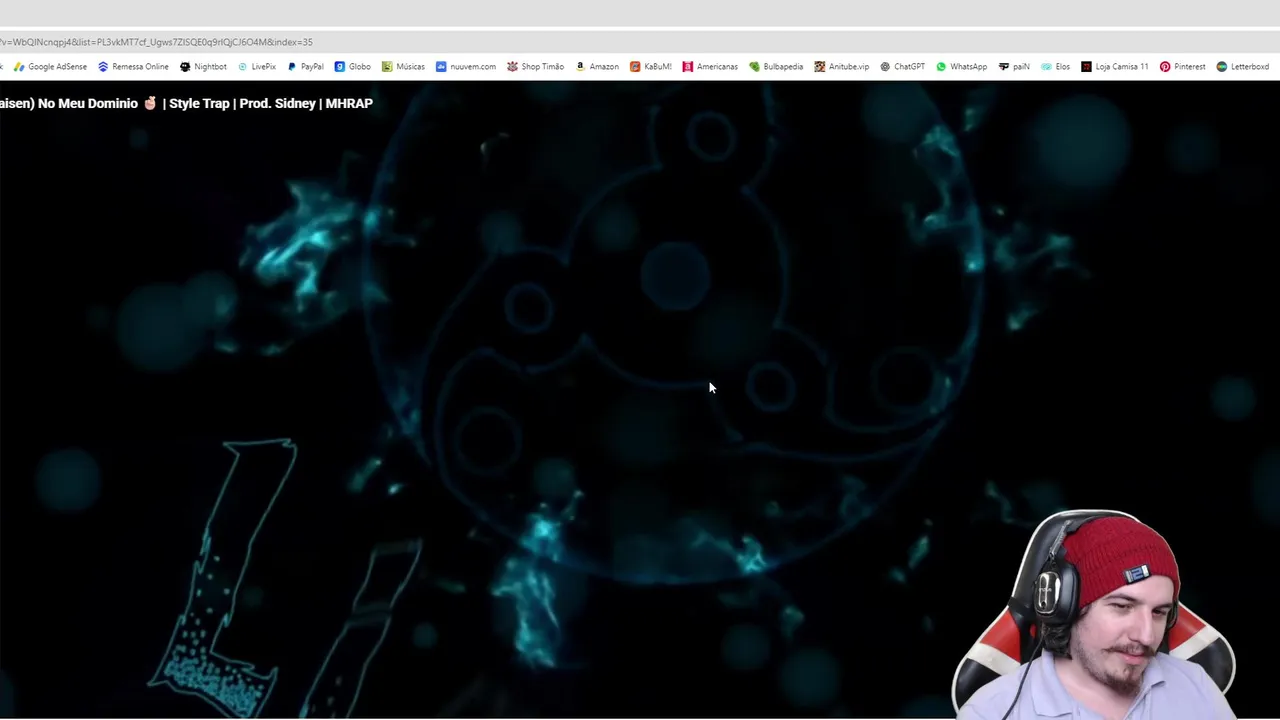This screenshot has height=720, width=1280.
Task: Open the Músicas bookmark folder
Action: click(x=403, y=67)
